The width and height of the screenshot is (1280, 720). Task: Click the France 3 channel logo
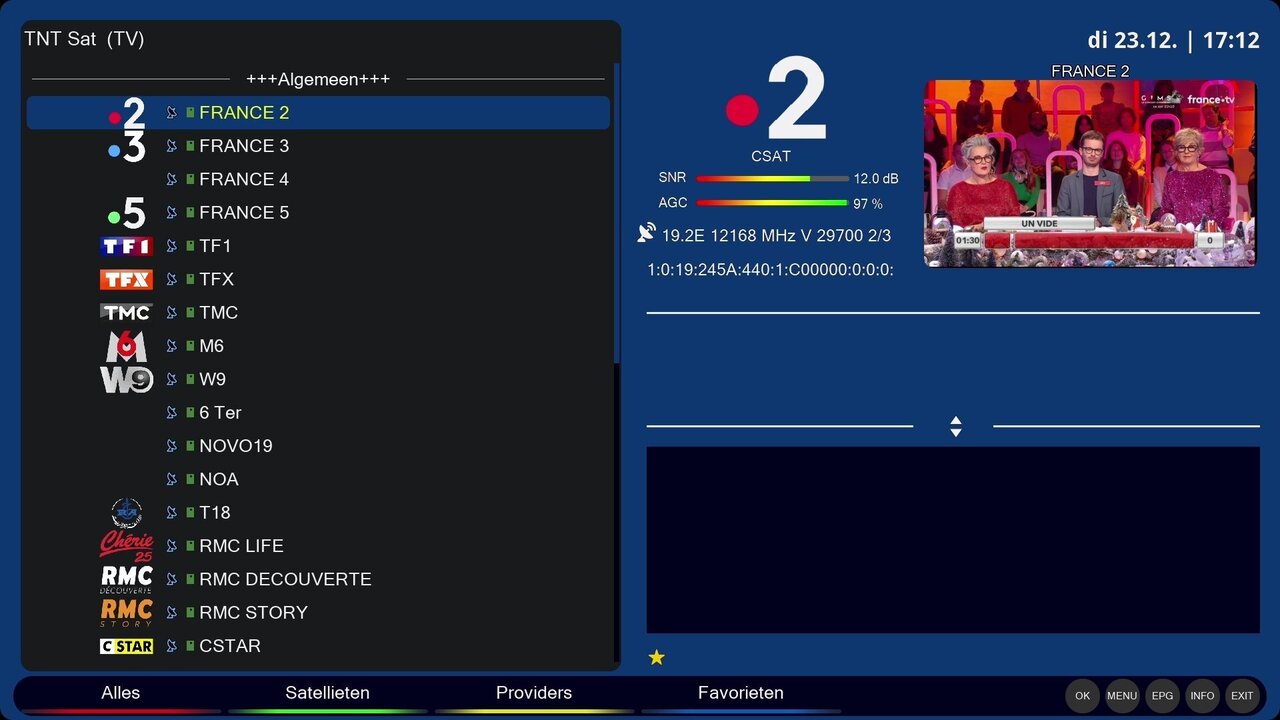point(127,146)
